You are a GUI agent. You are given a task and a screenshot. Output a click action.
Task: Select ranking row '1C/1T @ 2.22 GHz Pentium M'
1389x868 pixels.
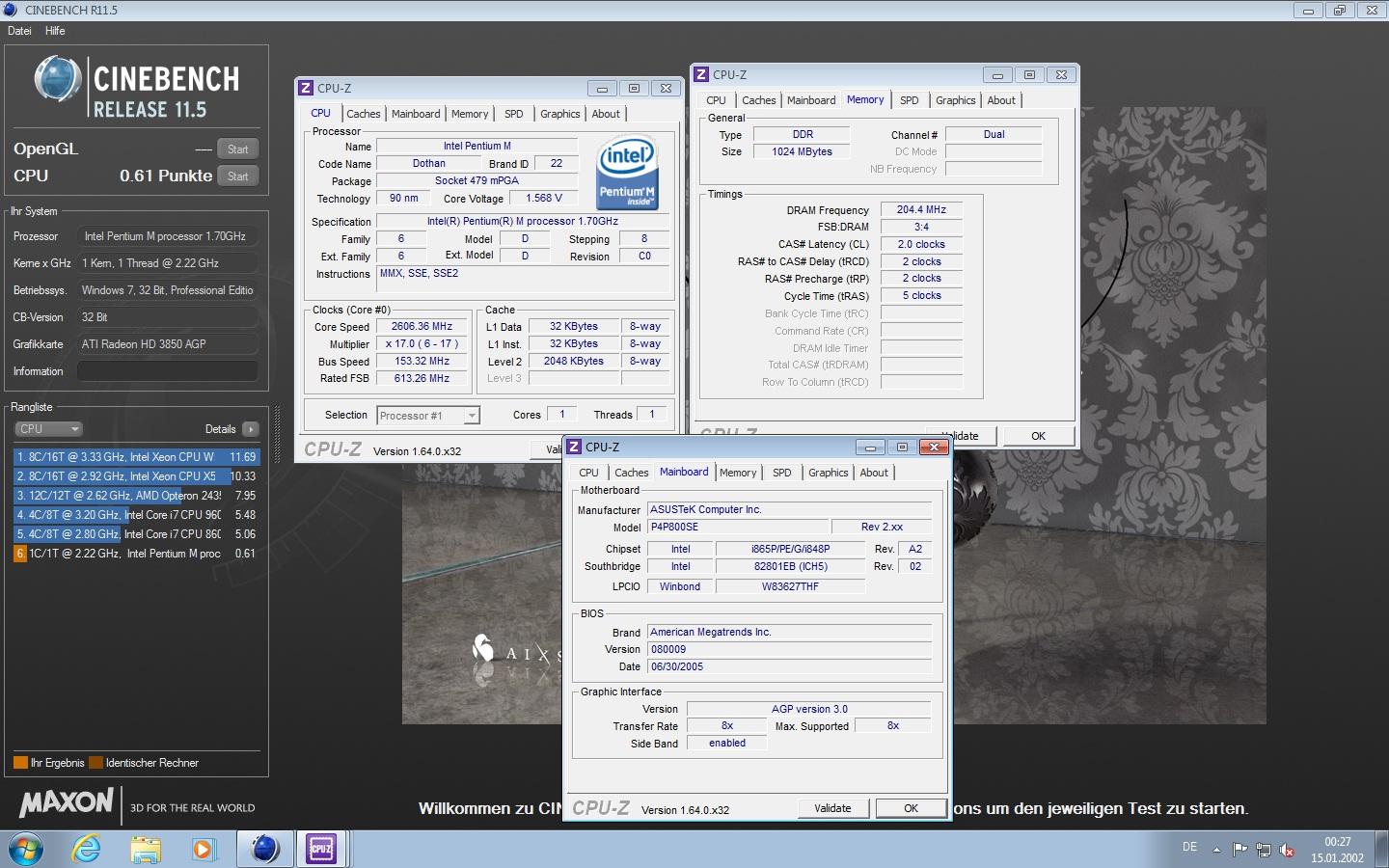[x=136, y=554]
